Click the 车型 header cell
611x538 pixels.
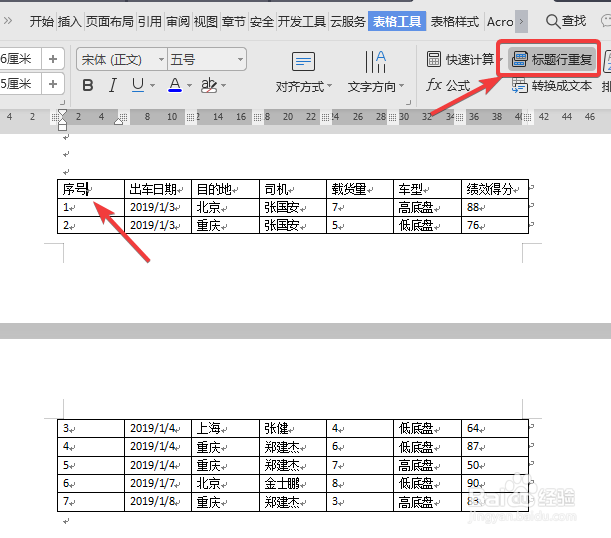[427, 189]
